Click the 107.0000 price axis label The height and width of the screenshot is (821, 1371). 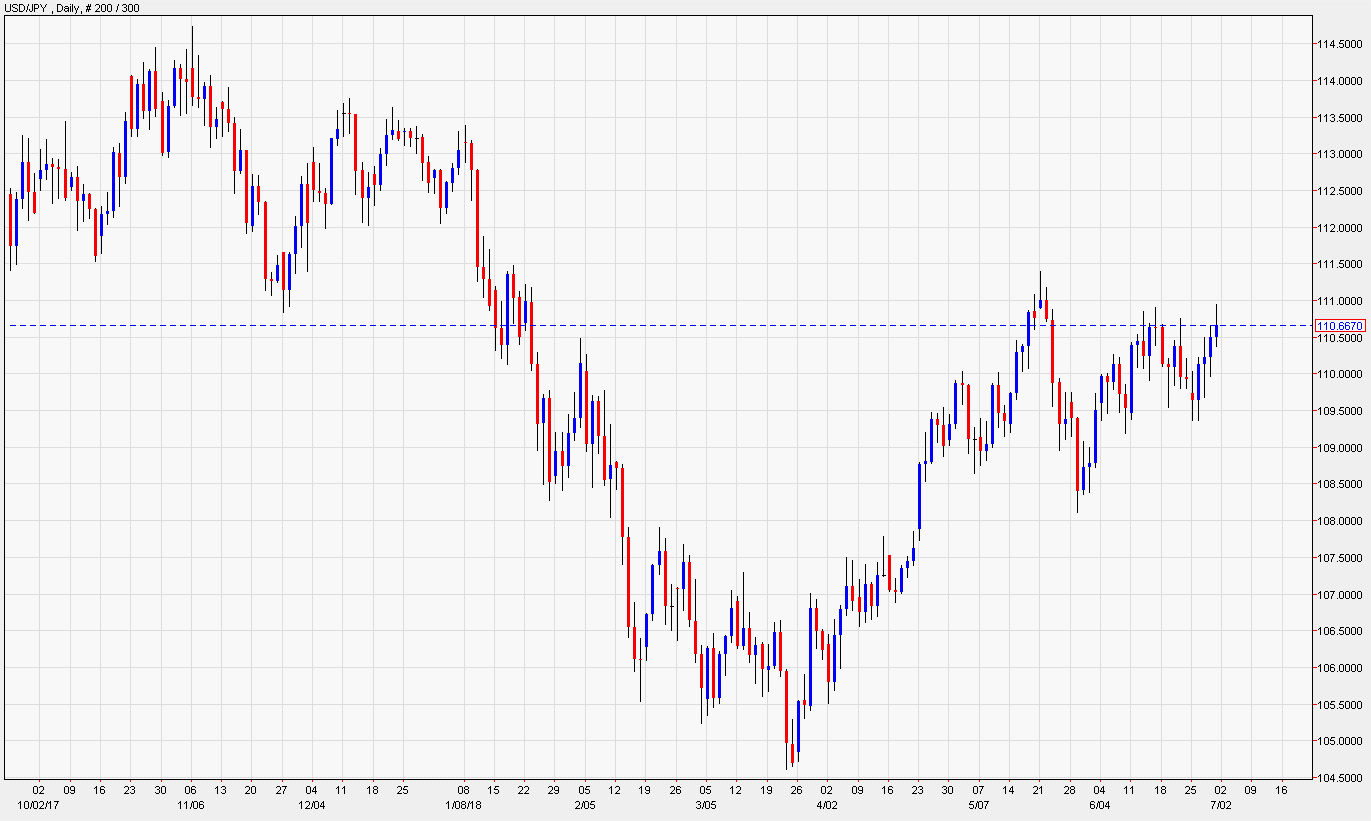tap(1340, 595)
